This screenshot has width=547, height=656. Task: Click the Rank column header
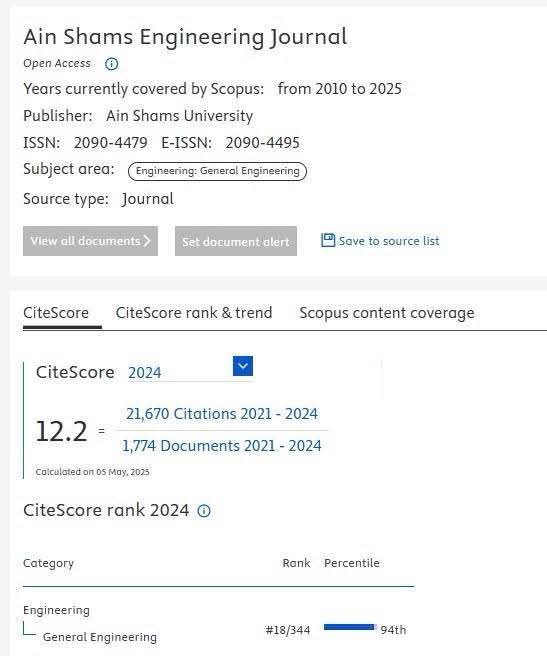[x=296, y=563]
